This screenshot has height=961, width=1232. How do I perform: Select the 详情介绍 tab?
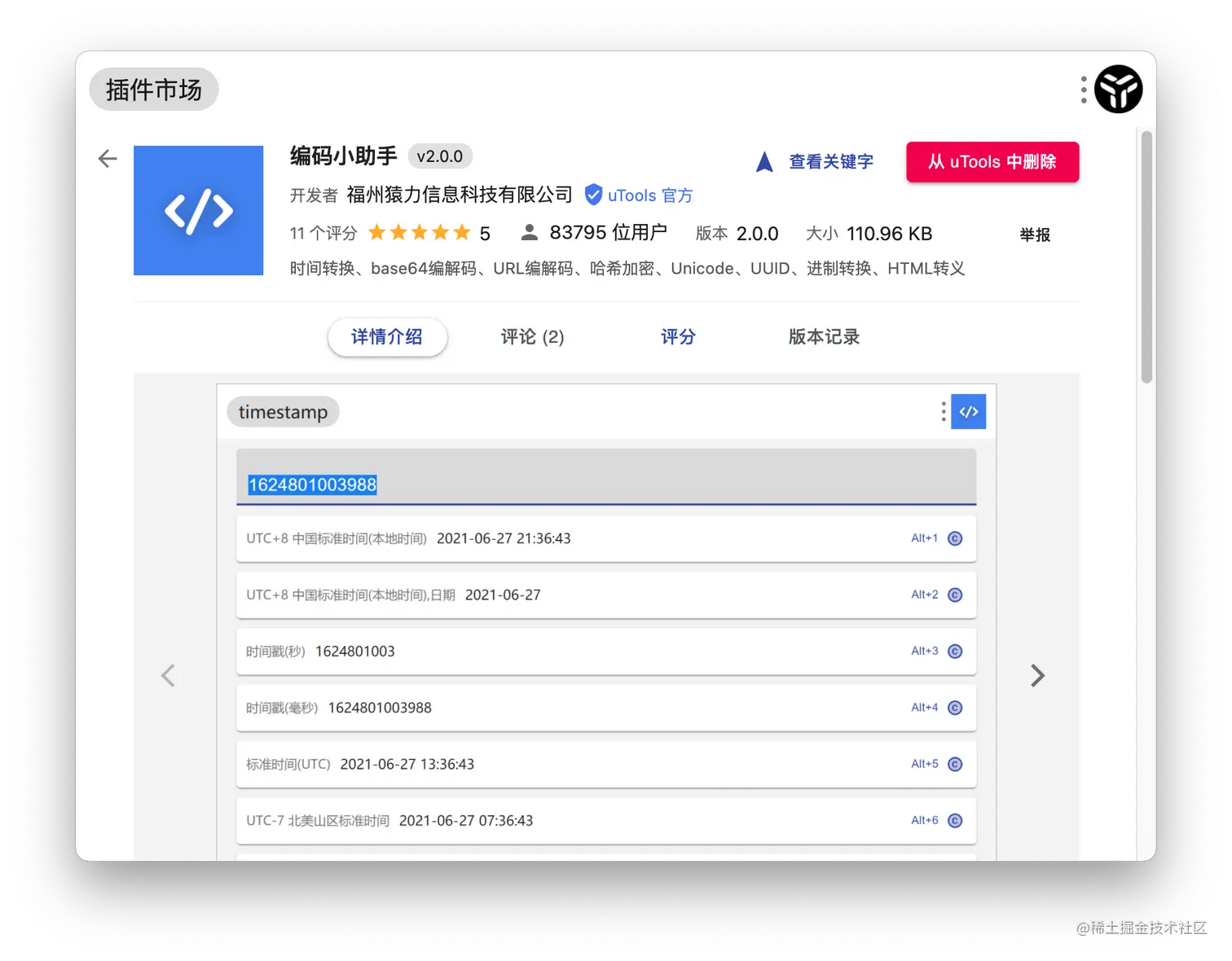pyautogui.click(x=387, y=337)
